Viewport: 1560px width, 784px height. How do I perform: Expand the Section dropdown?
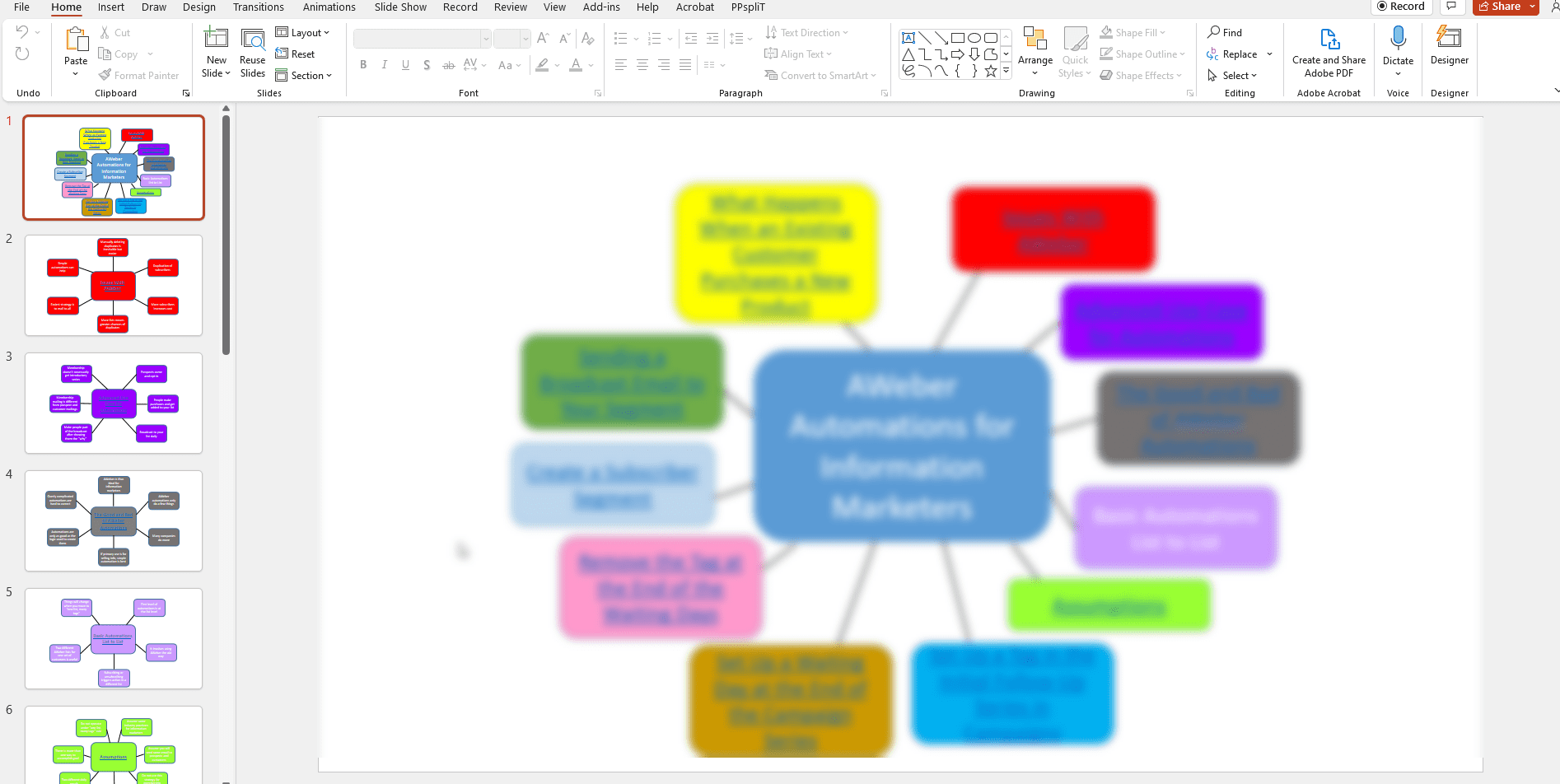[x=304, y=76]
